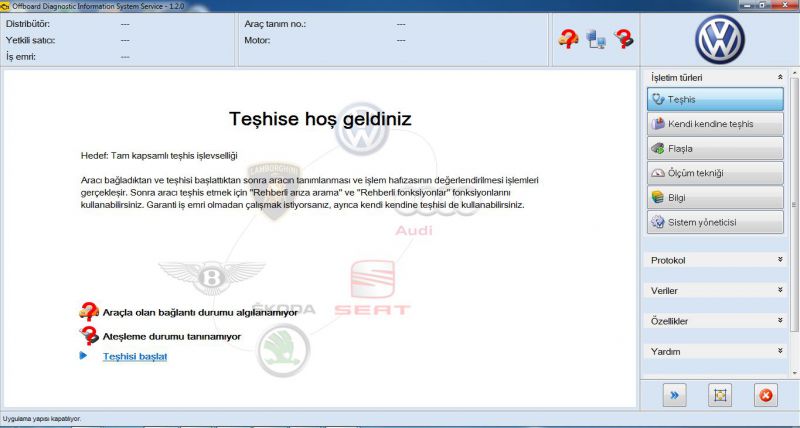The height and width of the screenshot is (428, 800).
Task: Open Kendi kendine teşhis mode
Action: 715,124
